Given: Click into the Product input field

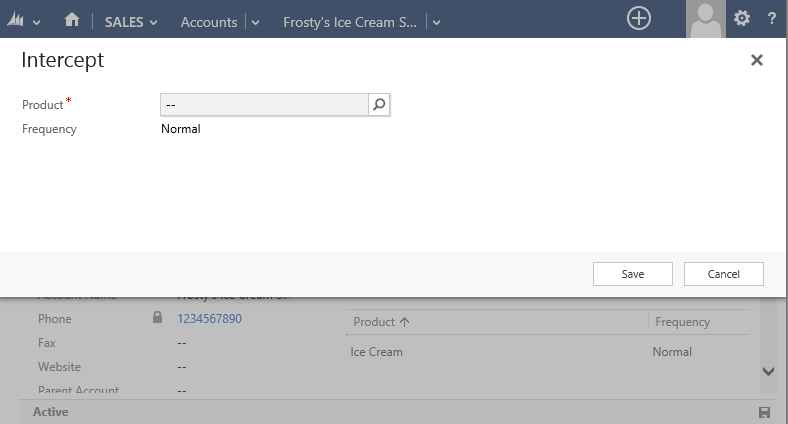Looking at the screenshot, I should [x=264, y=104].
